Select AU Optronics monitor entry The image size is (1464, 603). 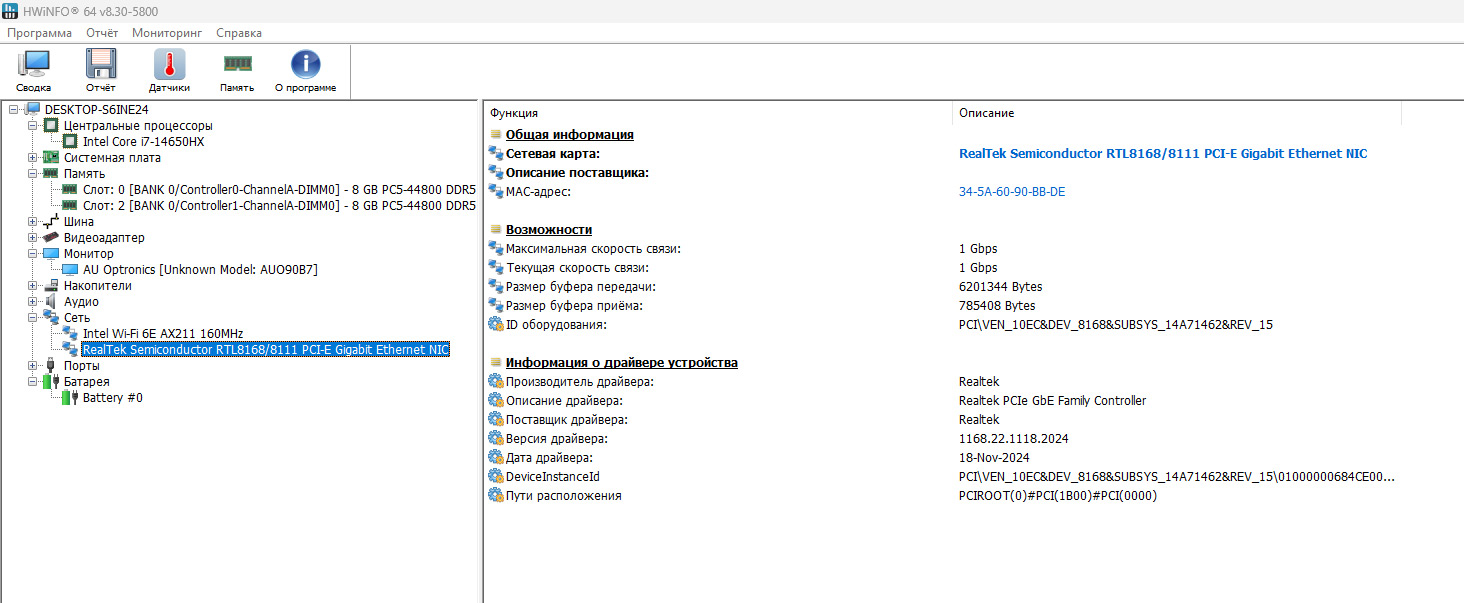[x=200, y=270]
